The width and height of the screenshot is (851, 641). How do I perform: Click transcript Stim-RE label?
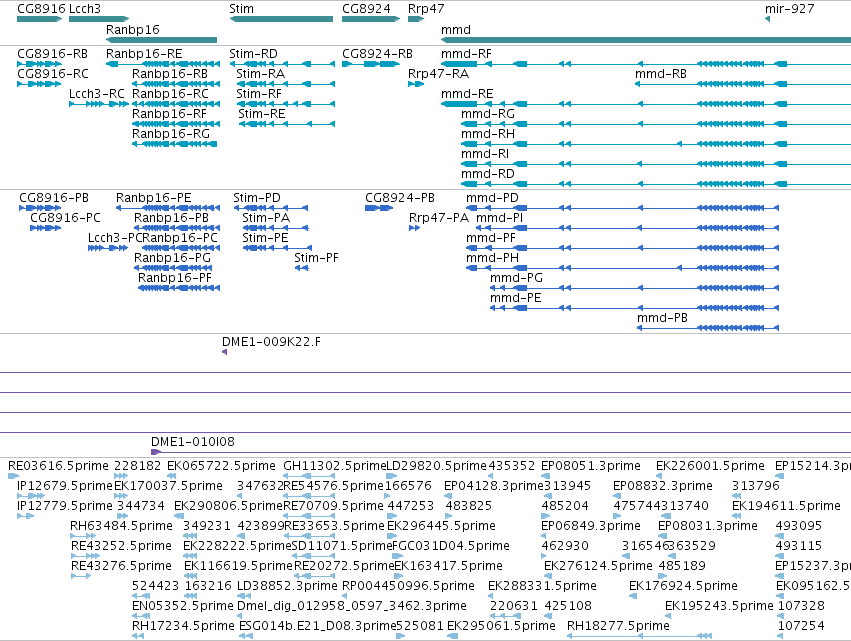point(262,114)
